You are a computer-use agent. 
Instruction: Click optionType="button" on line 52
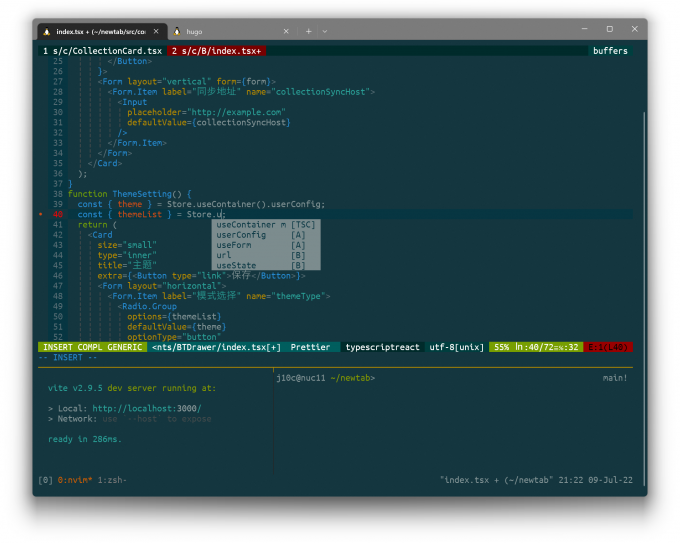[x=174, y=337]
